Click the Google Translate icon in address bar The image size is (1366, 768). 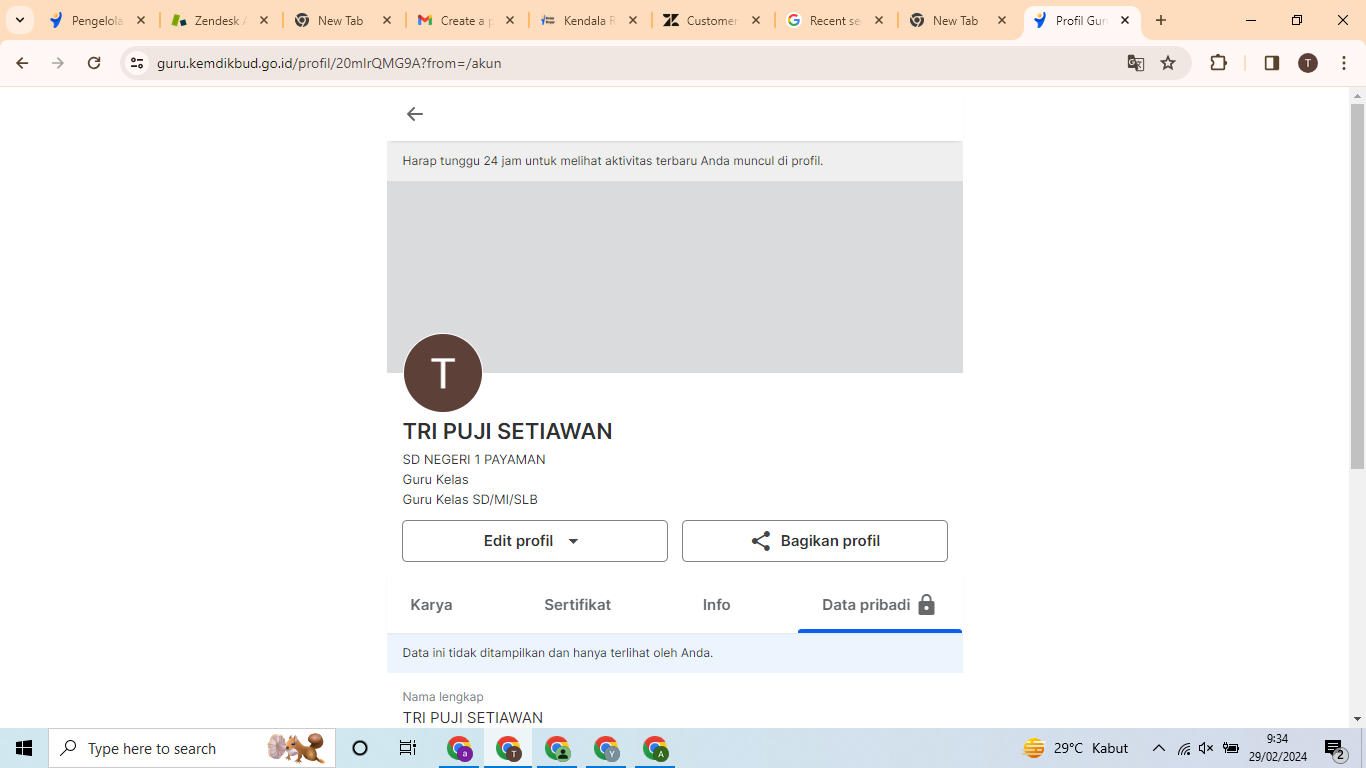(x=1136, y=63)
